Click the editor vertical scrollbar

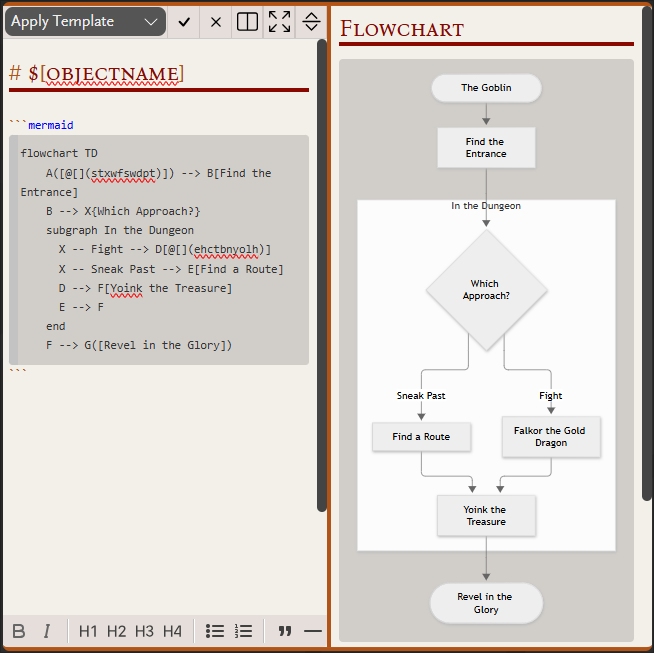pos(322,275)
